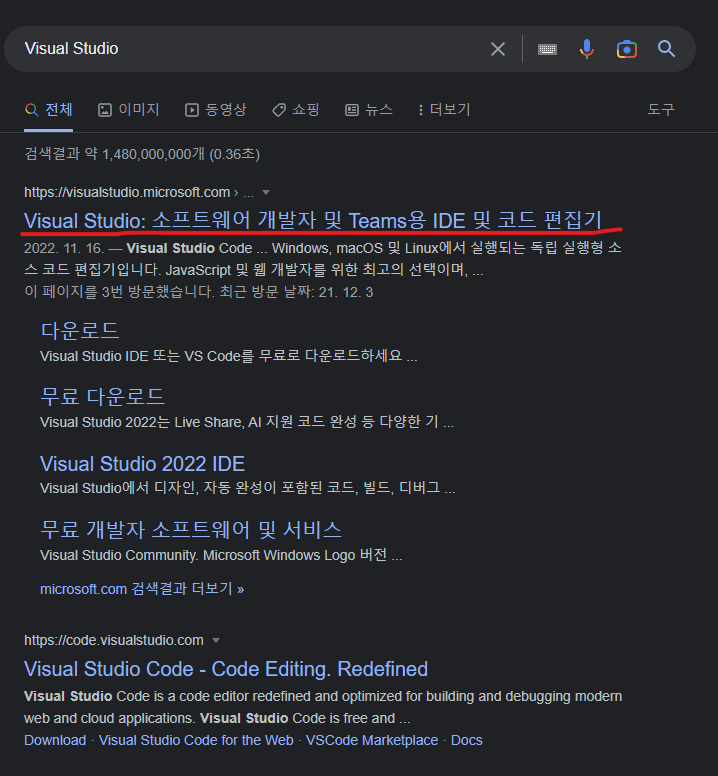Click the 'Visual Studio 2022는 Live Share' snippet

point(246,422)
